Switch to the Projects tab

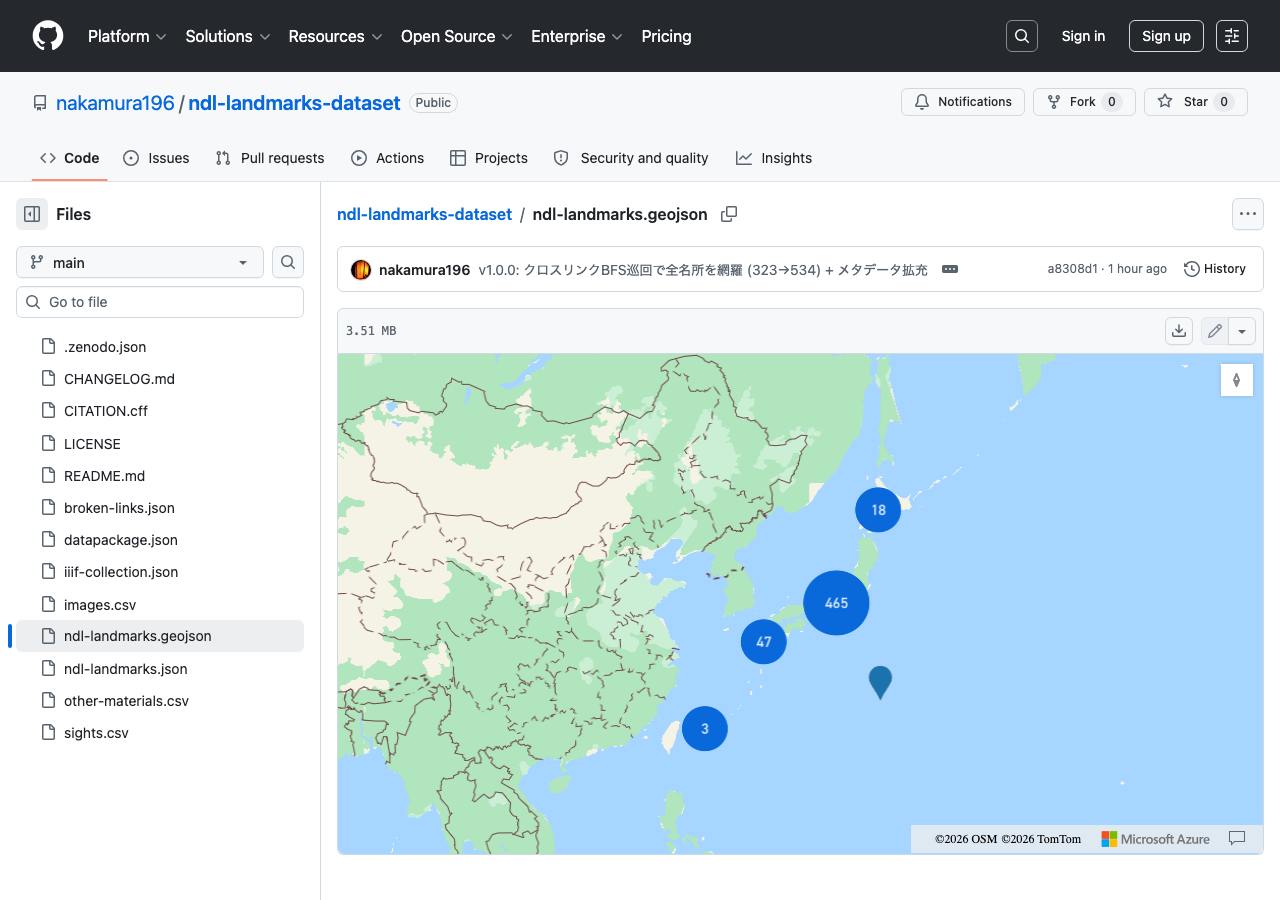[x=489, y=158]
